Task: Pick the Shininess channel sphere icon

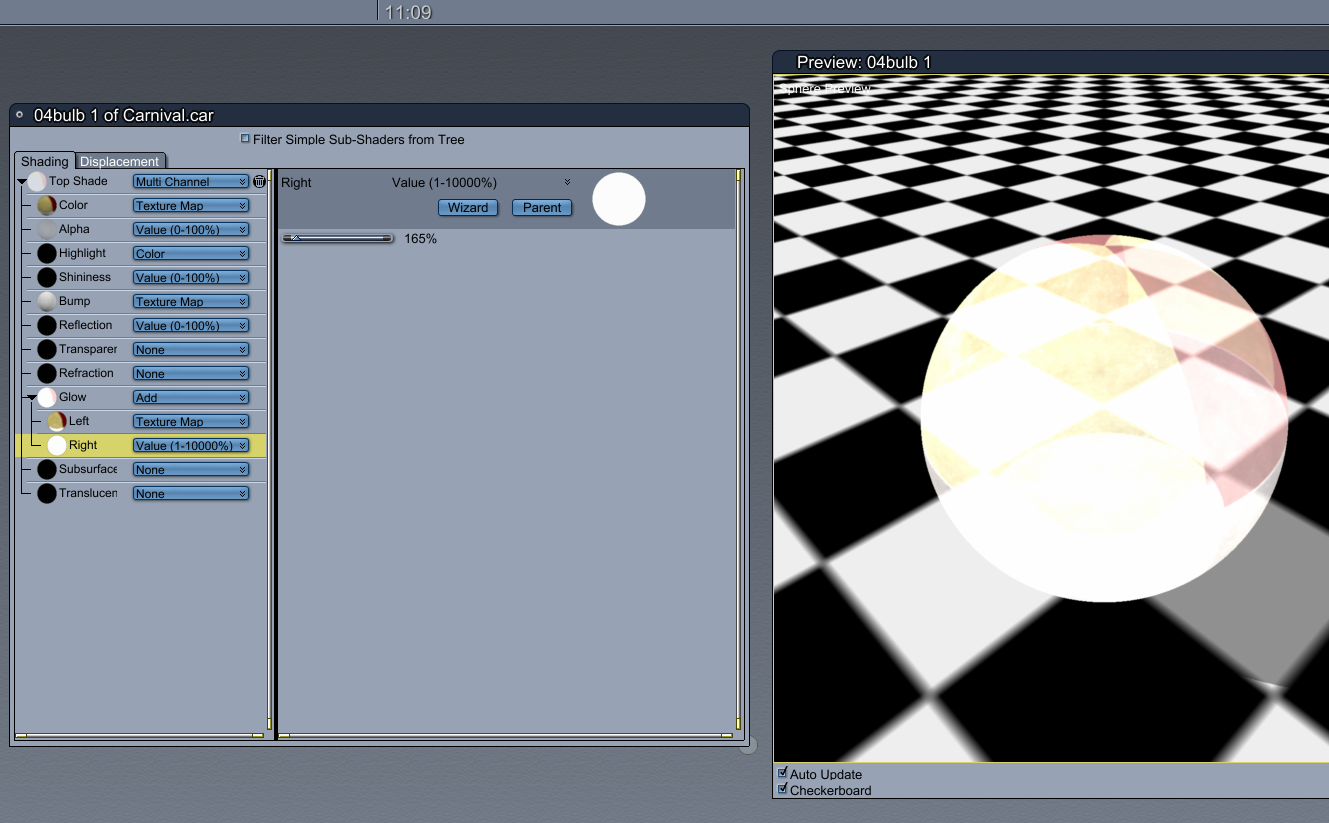Action: click(x=47, y=278)
